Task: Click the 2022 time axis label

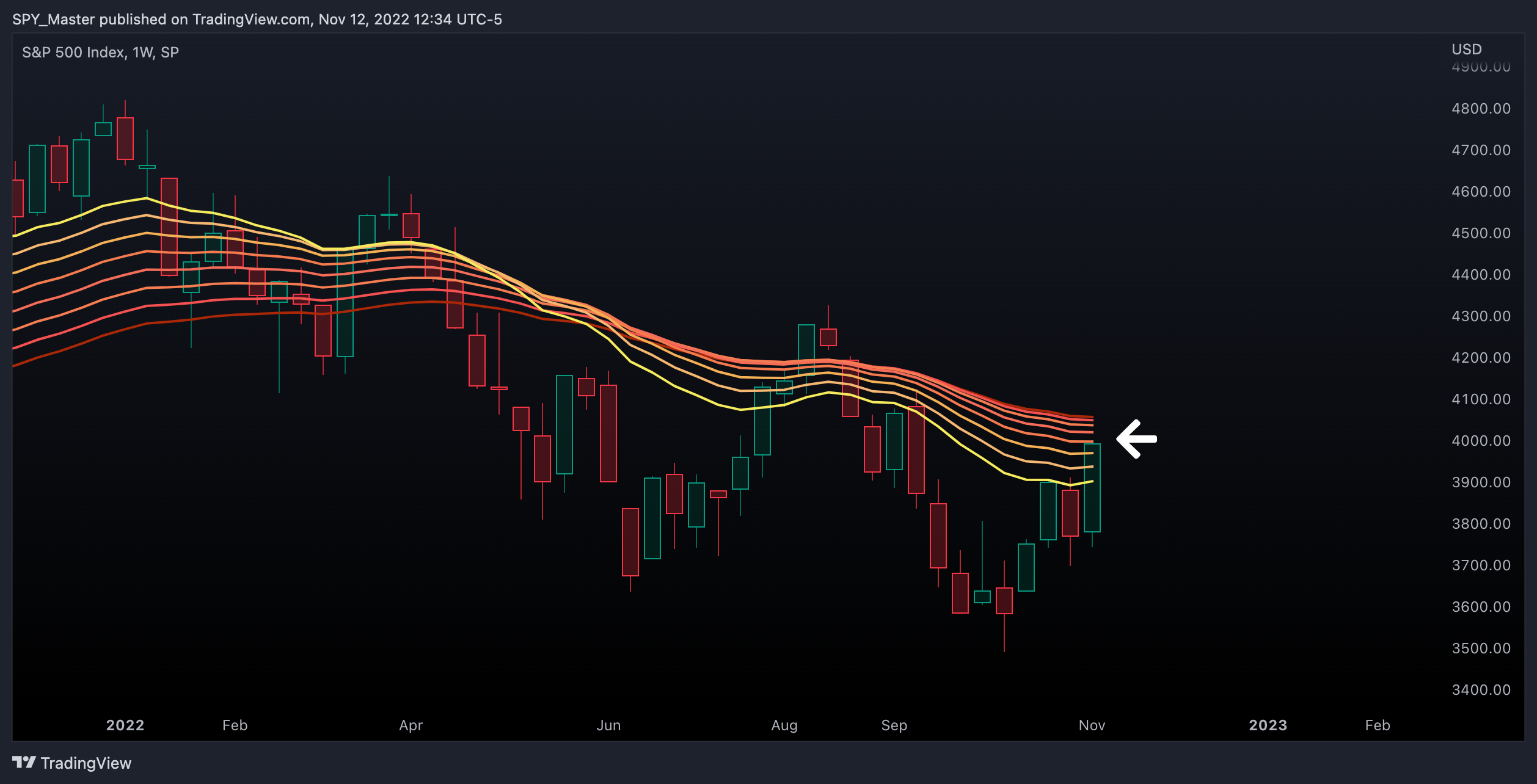Action: click(x=125, y=725)
